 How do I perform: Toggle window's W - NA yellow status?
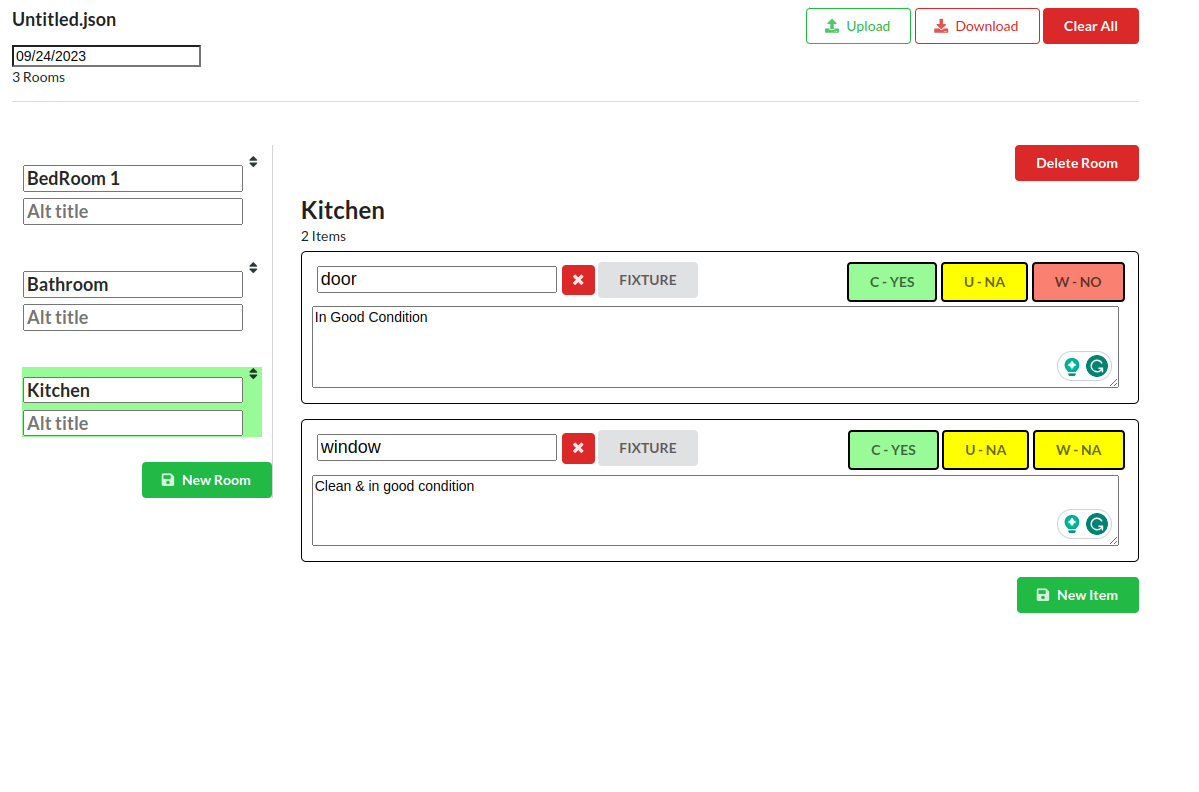click(1078, 450)
